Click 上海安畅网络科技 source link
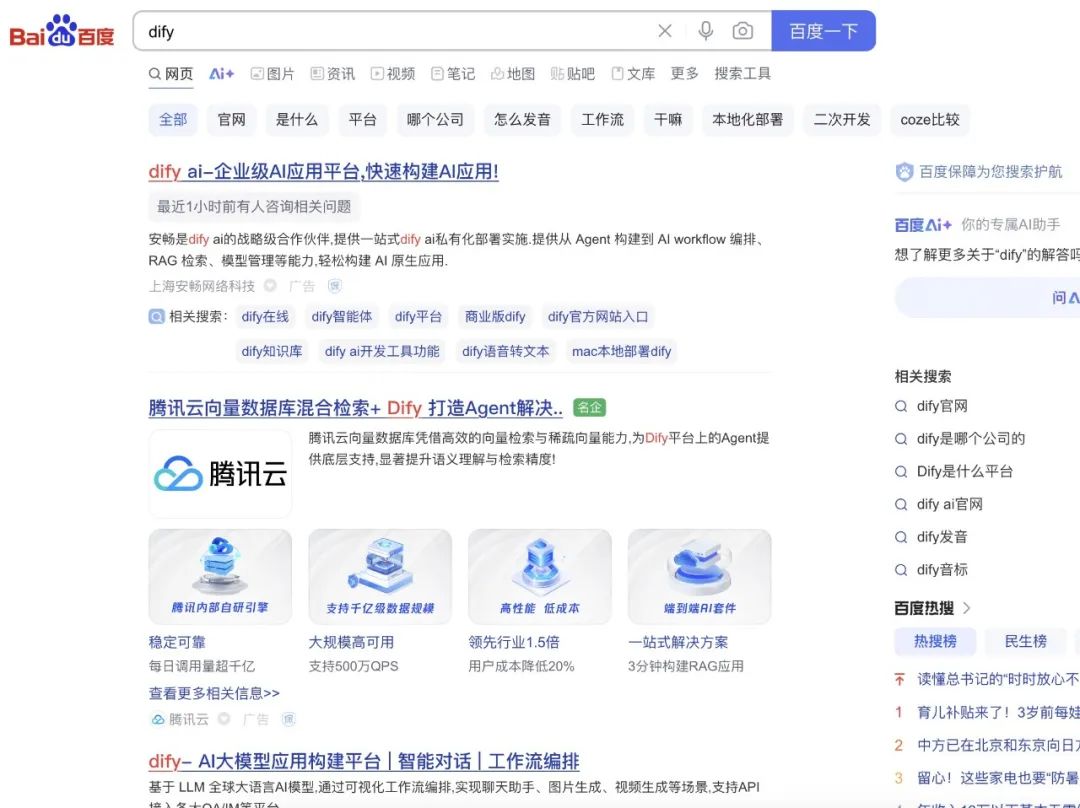Image resolution: width=1080 pixels, height=808 pixels. pos(202,286)
